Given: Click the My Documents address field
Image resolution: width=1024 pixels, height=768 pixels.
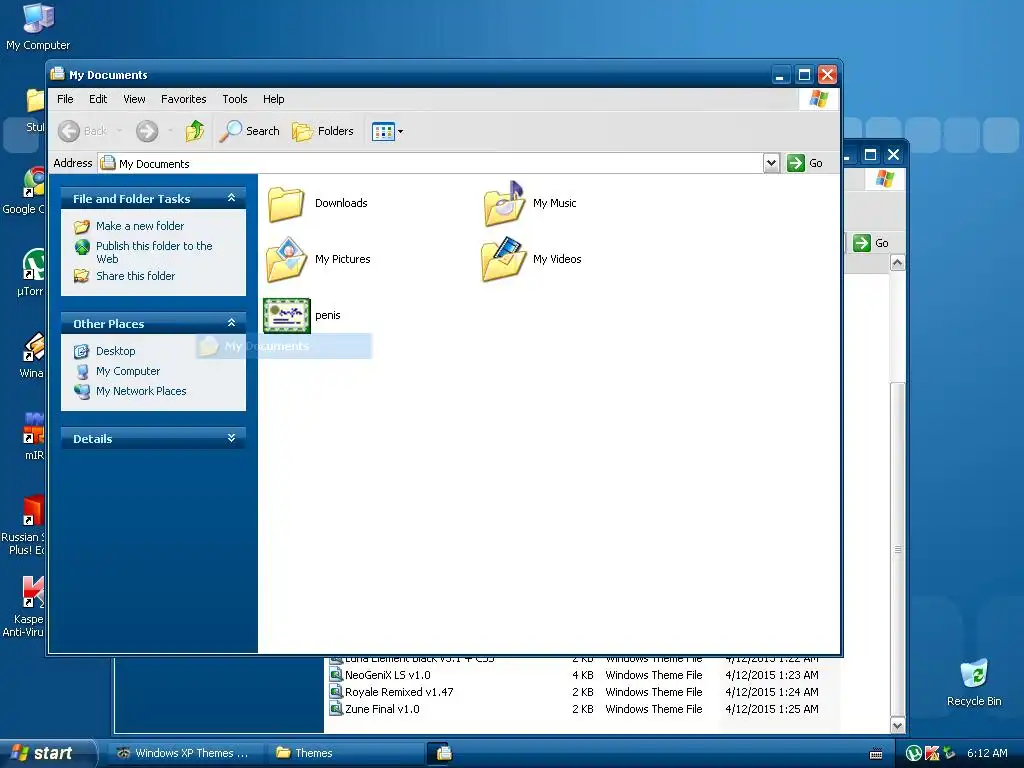Looking at the screenshot, I should click(430, 163).
